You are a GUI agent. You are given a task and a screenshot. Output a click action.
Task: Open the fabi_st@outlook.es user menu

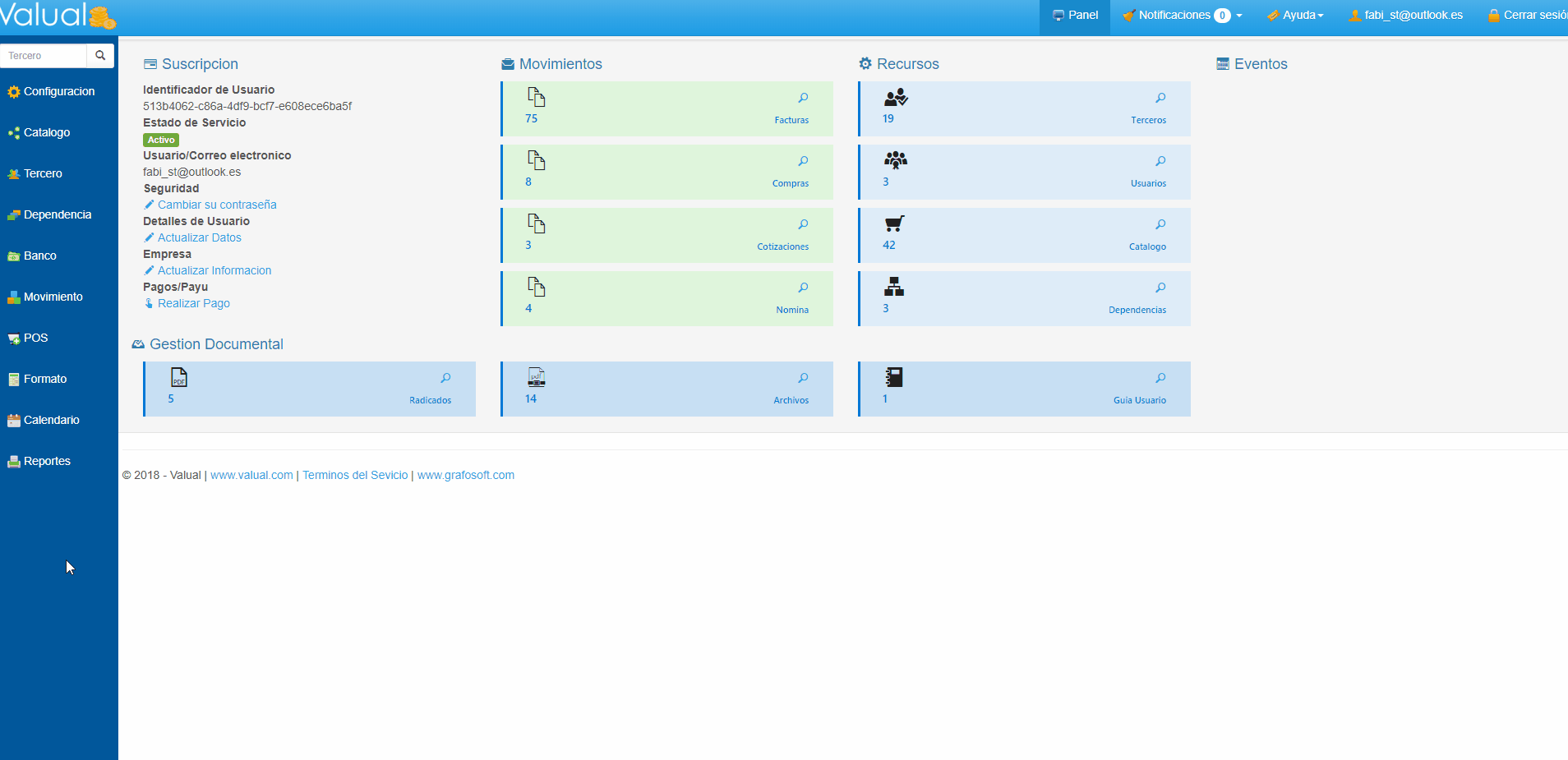click(1405, 16)
